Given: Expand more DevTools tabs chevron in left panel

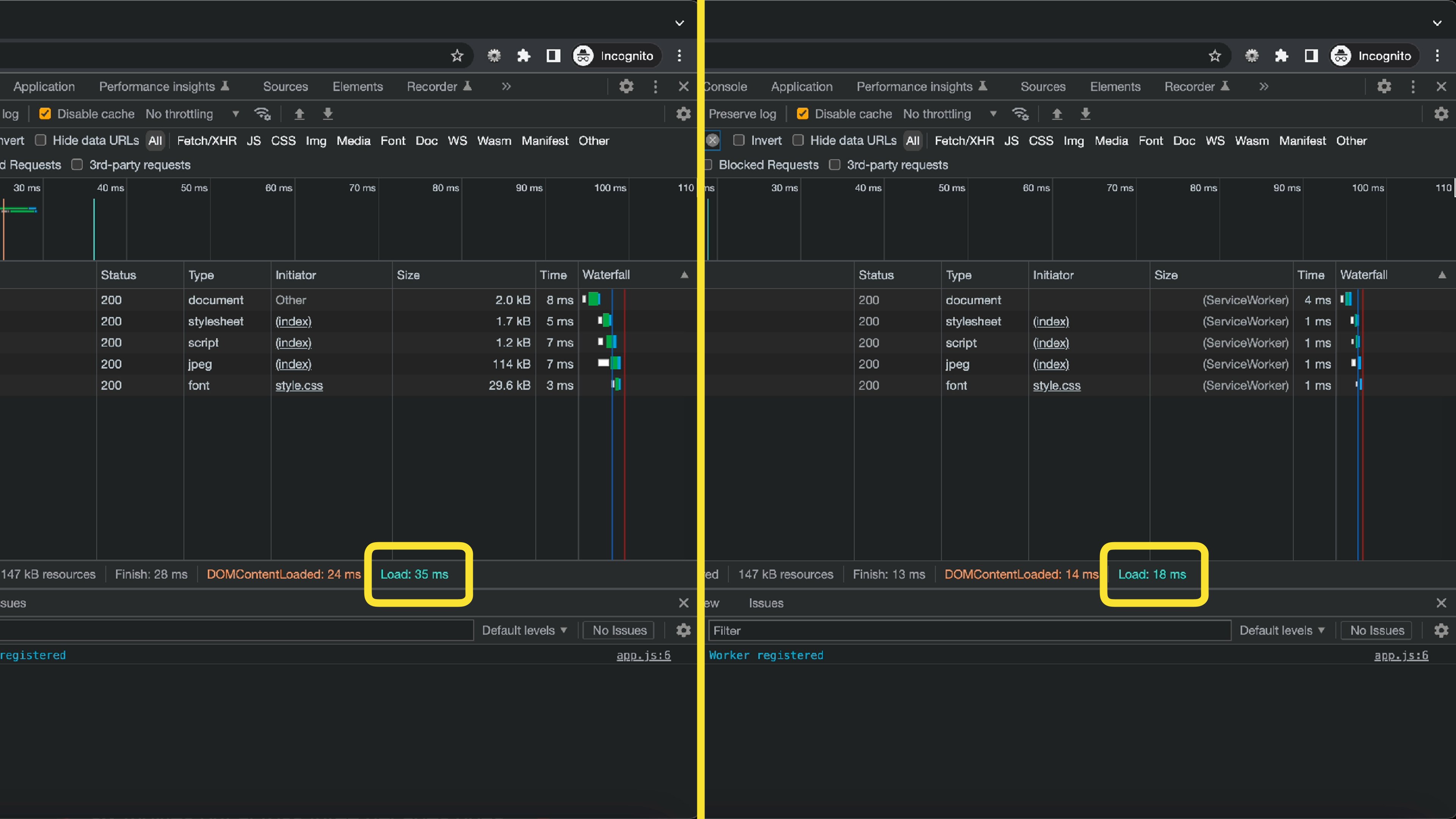Looking at the screenshot, I should click(x=506, y=86).
